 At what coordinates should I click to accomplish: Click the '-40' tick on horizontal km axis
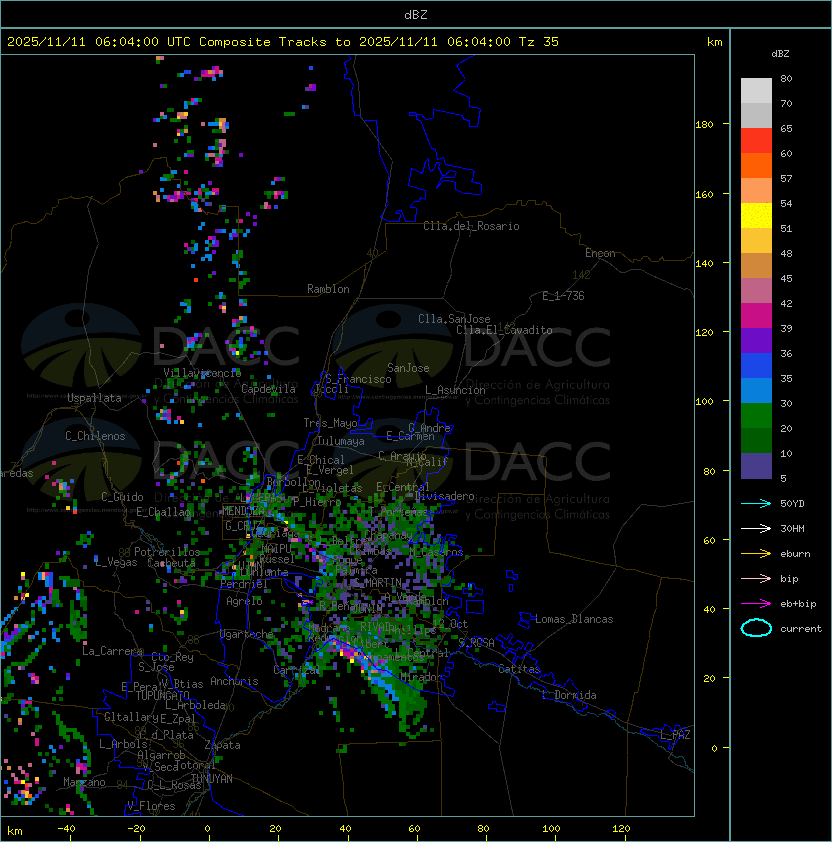click(x=66, y=829)
